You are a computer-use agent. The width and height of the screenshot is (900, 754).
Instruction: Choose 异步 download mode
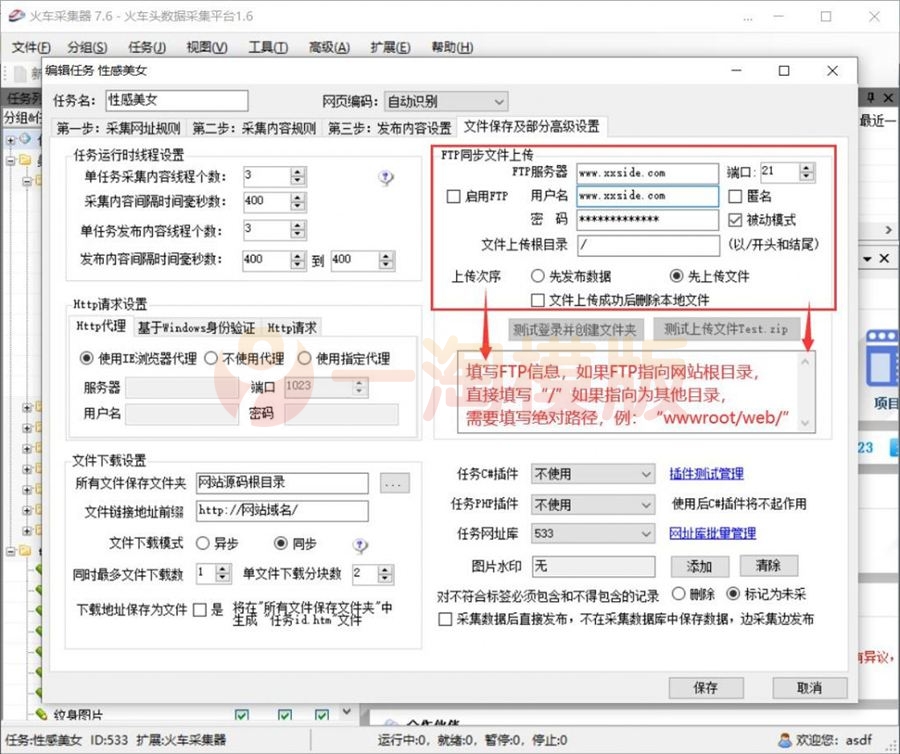point(203,543)
